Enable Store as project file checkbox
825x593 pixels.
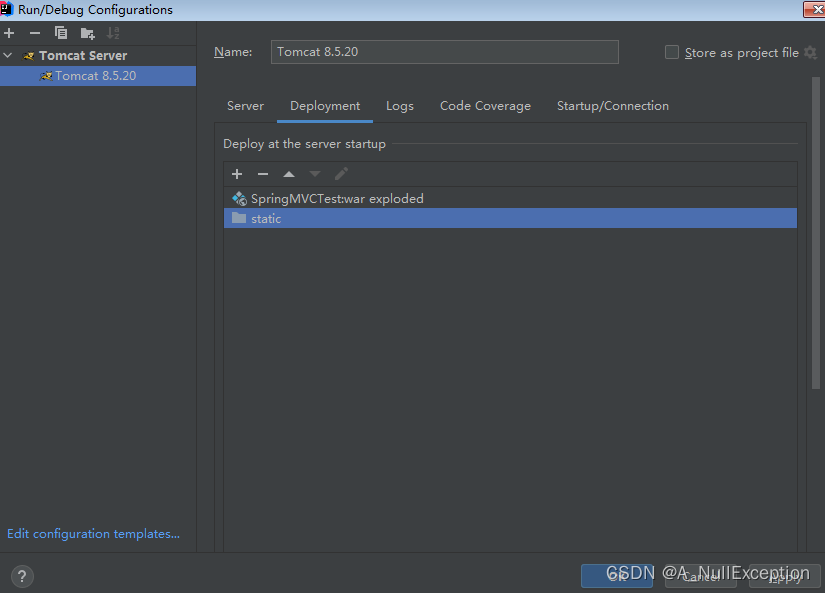pyautogui.click(x=672, y=52)
